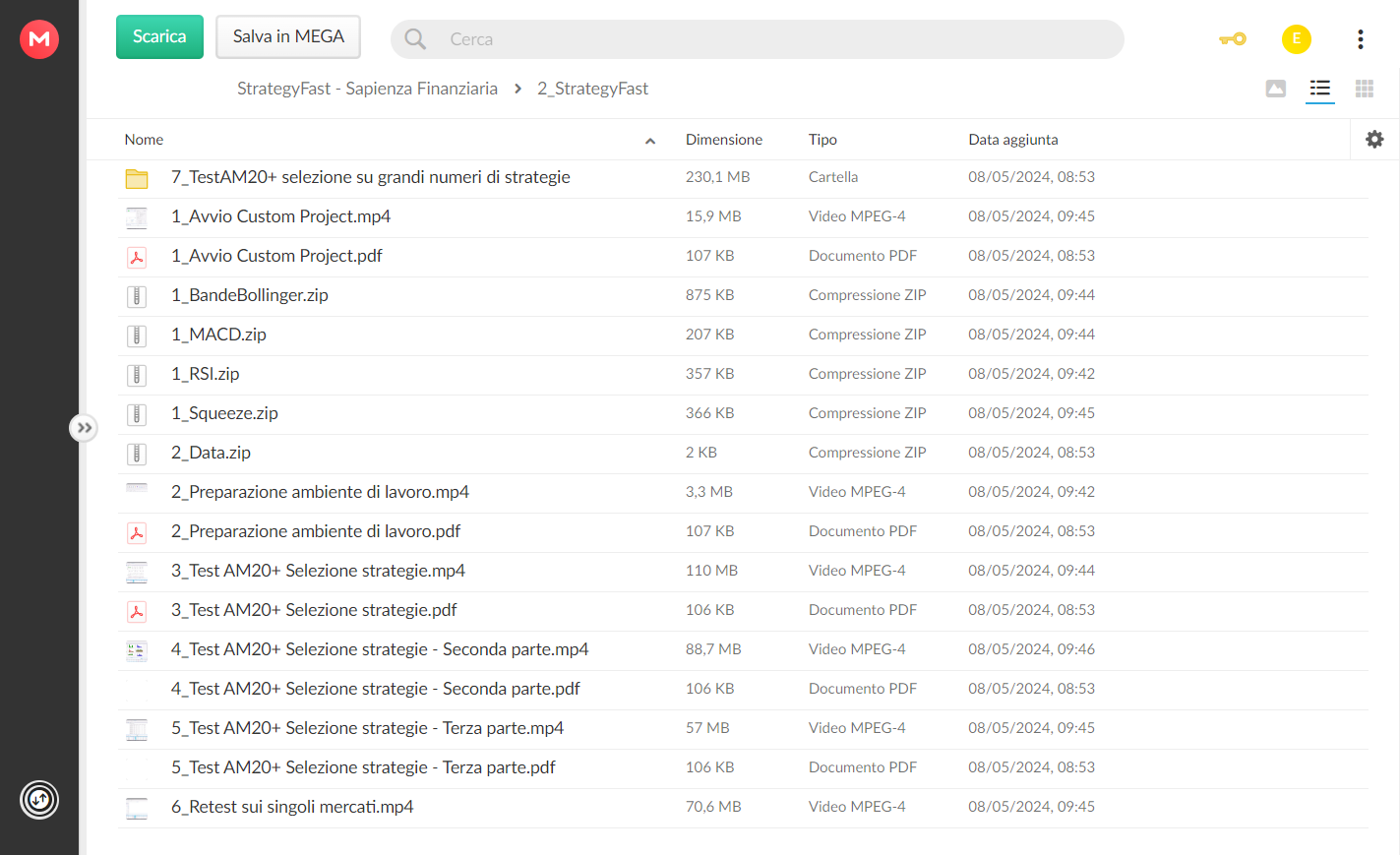Switch to media thumbnail view
The width and height of the screenshot is (1400, 855).
[x=1275, y=89]
